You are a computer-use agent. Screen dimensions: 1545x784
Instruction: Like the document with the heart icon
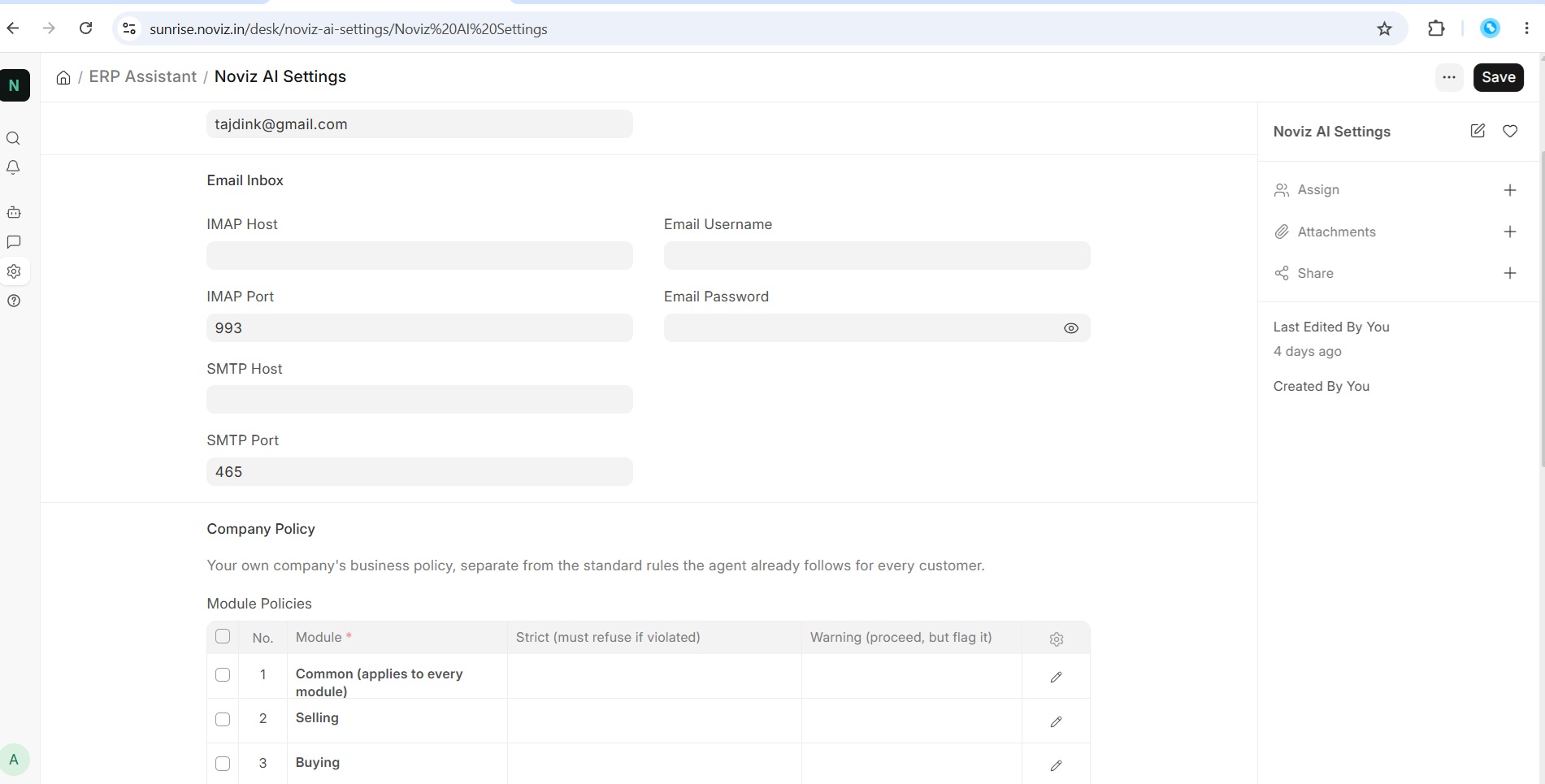tap(1510, 131)
